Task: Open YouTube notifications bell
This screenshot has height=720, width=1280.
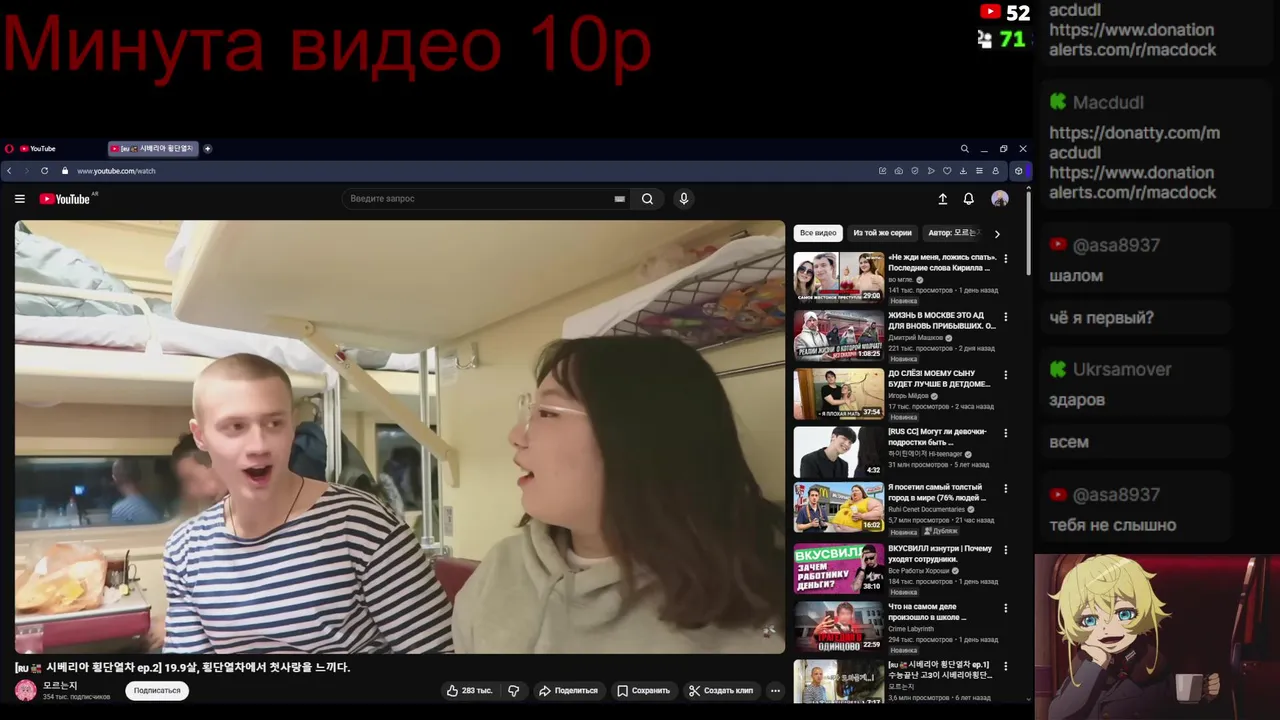Action: pos(968,199)
